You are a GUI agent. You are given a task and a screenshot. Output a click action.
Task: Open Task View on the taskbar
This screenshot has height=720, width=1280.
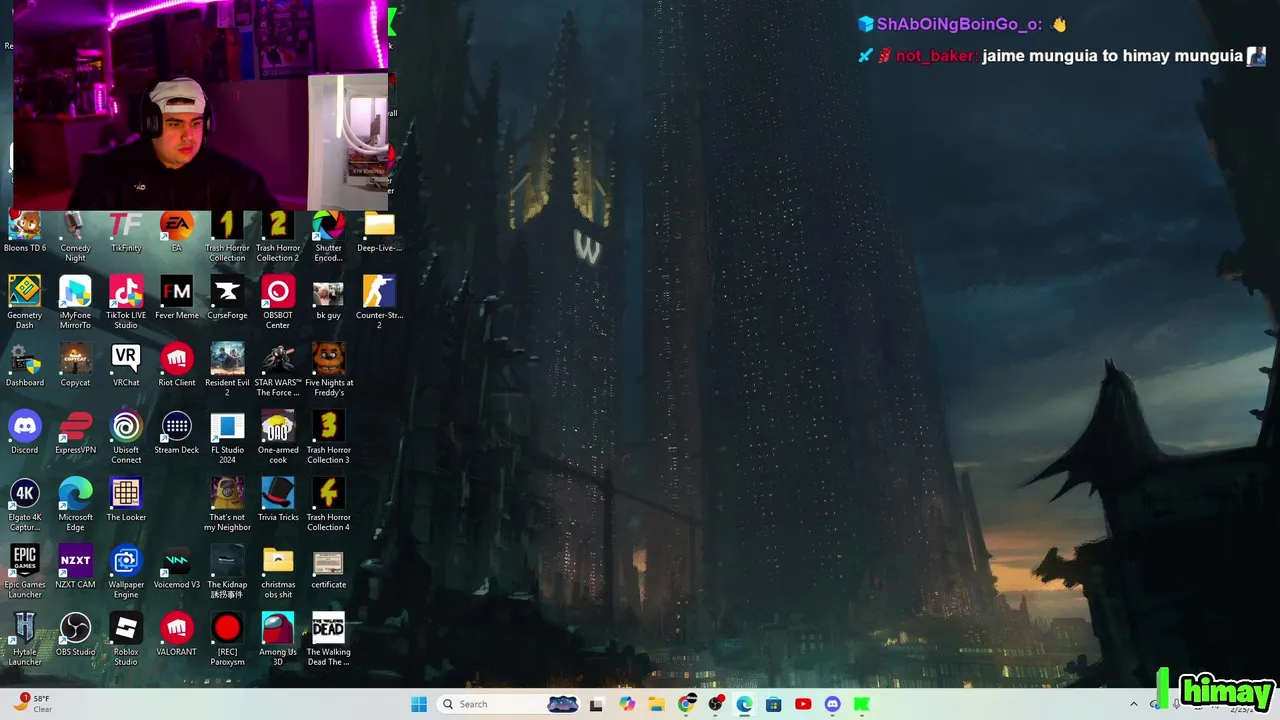(596, 704)
